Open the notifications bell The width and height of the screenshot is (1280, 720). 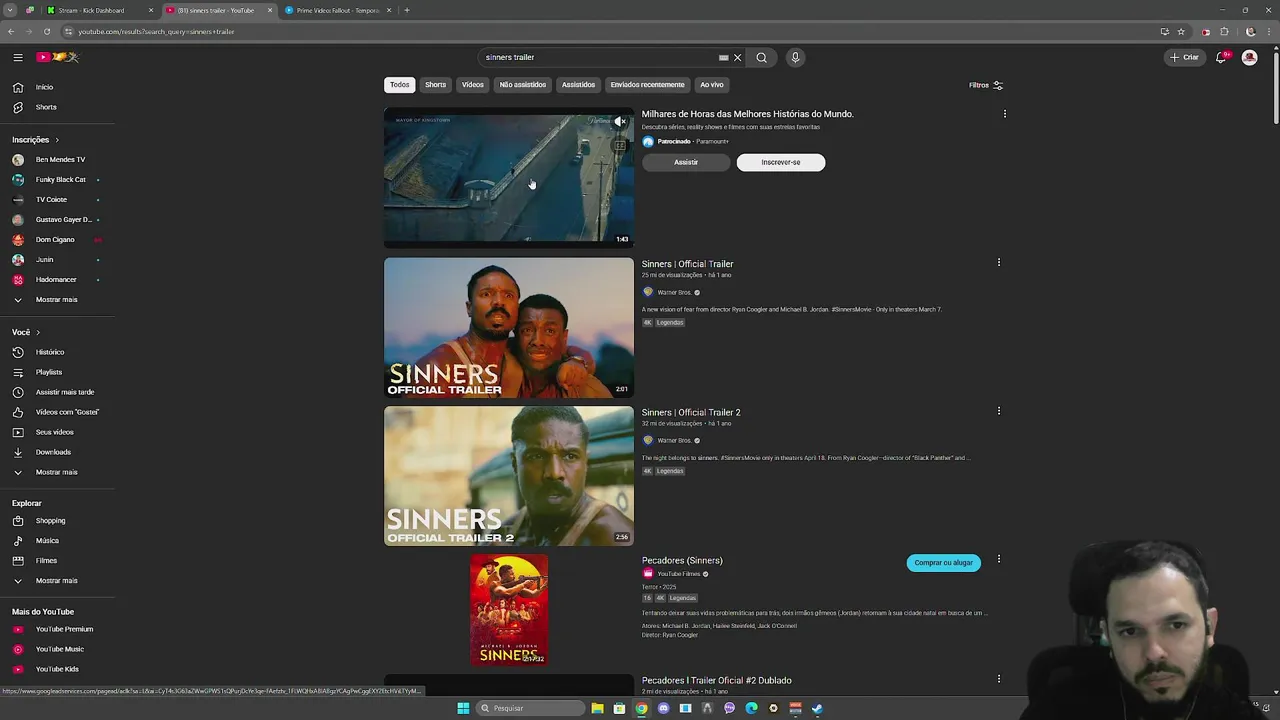click(1221, 57)
